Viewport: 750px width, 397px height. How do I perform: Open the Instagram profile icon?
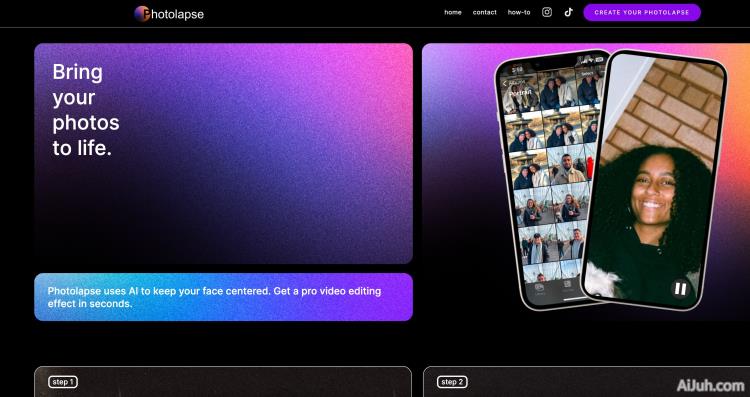[547, 12]
